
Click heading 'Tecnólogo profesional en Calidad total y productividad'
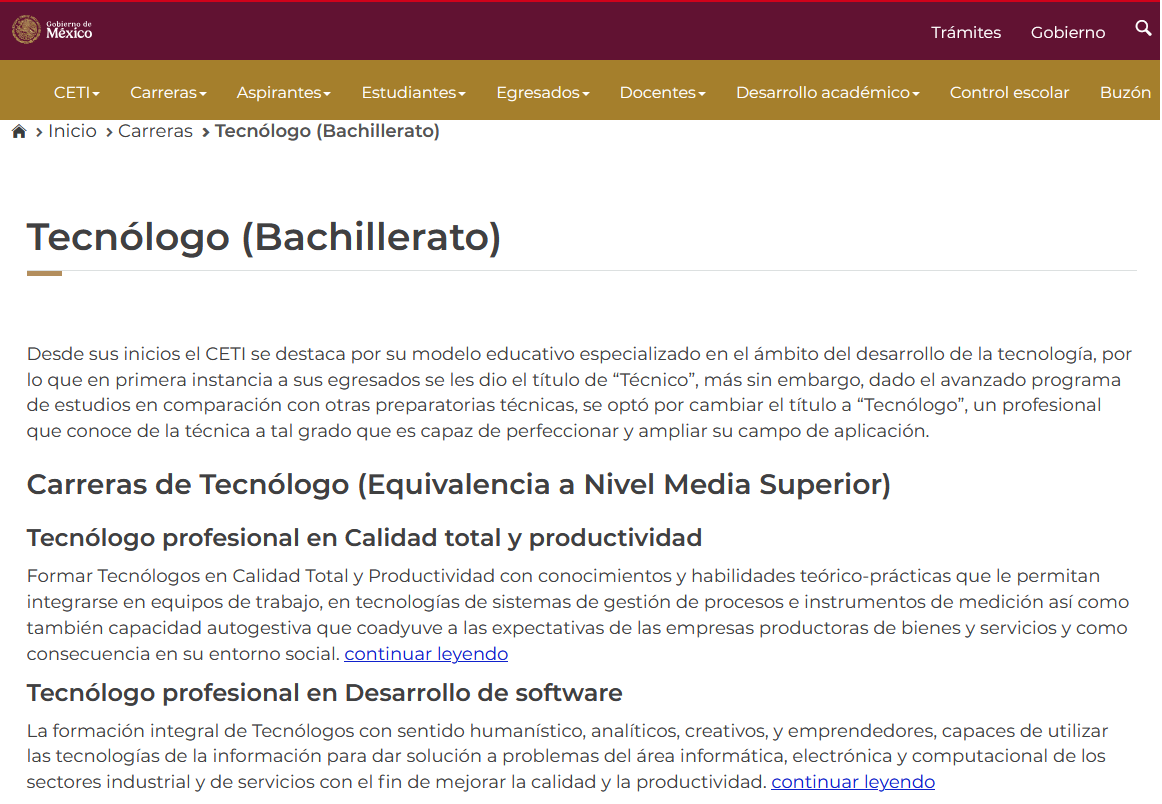point(364,538)
